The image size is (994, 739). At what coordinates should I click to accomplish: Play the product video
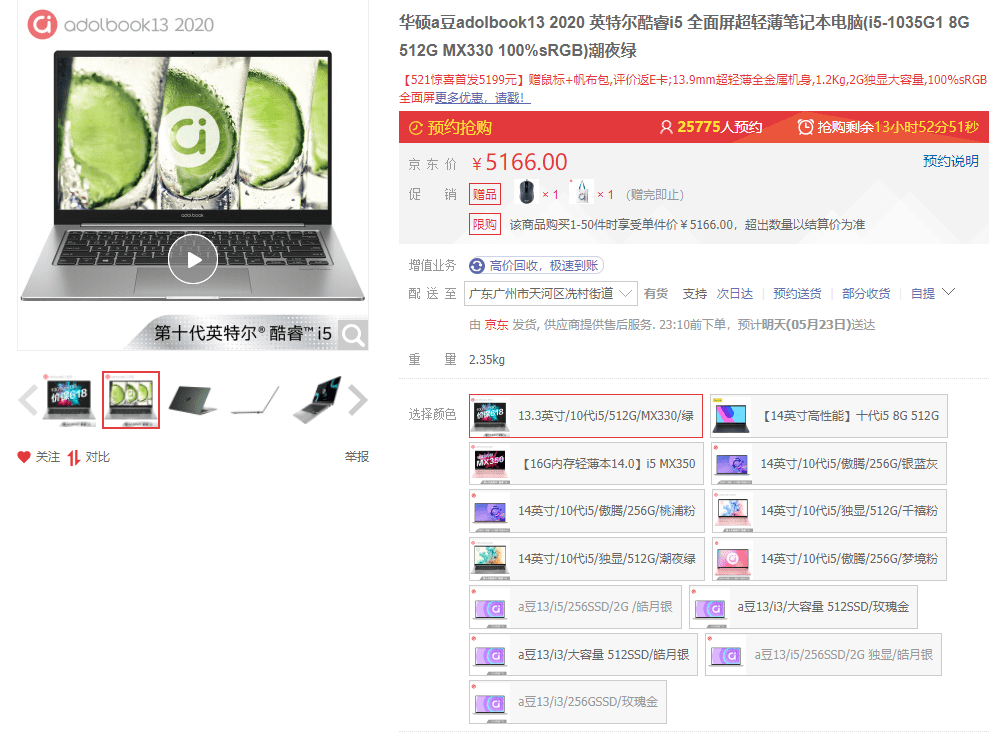[x=192, y=258]
